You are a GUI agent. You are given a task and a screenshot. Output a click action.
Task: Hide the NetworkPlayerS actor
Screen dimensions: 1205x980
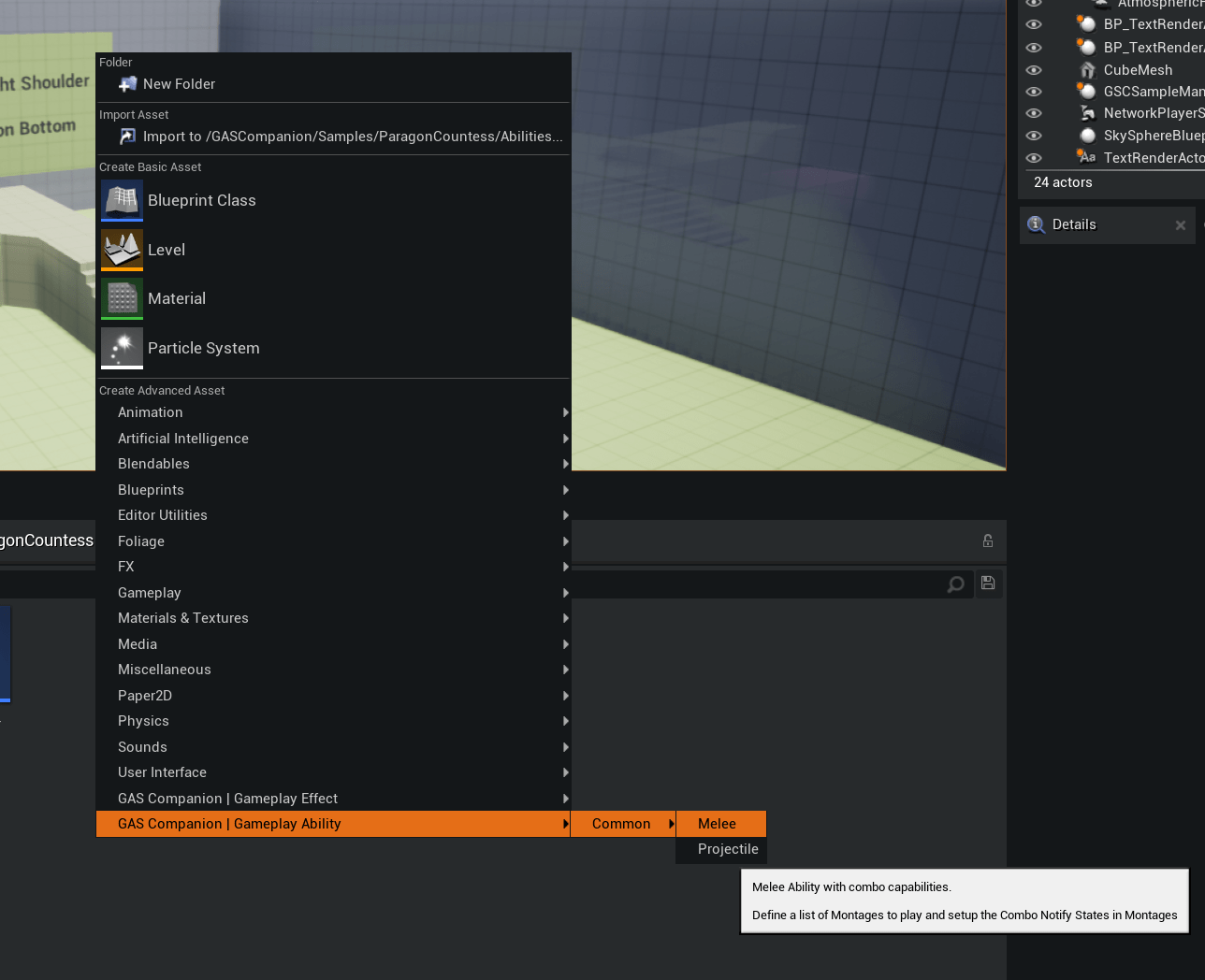[1034, 113]
